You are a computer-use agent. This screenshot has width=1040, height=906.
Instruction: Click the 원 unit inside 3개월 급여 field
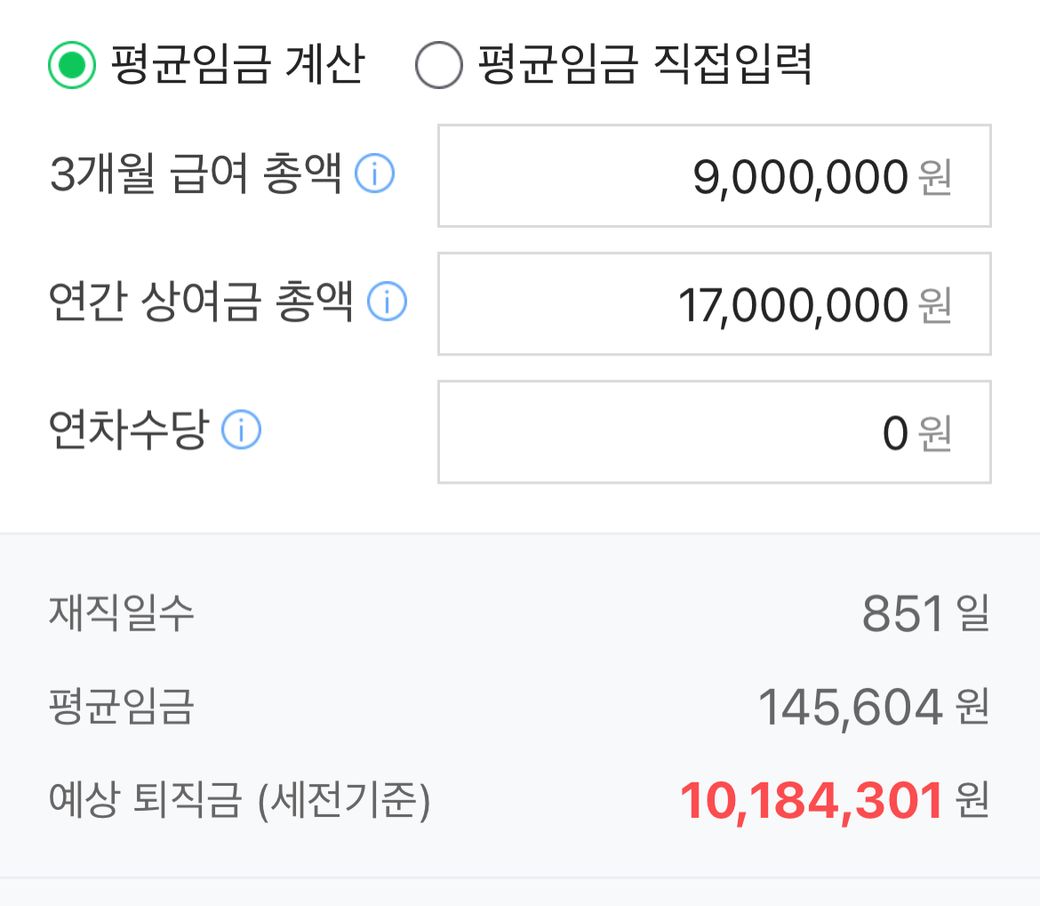click(935, 179)
